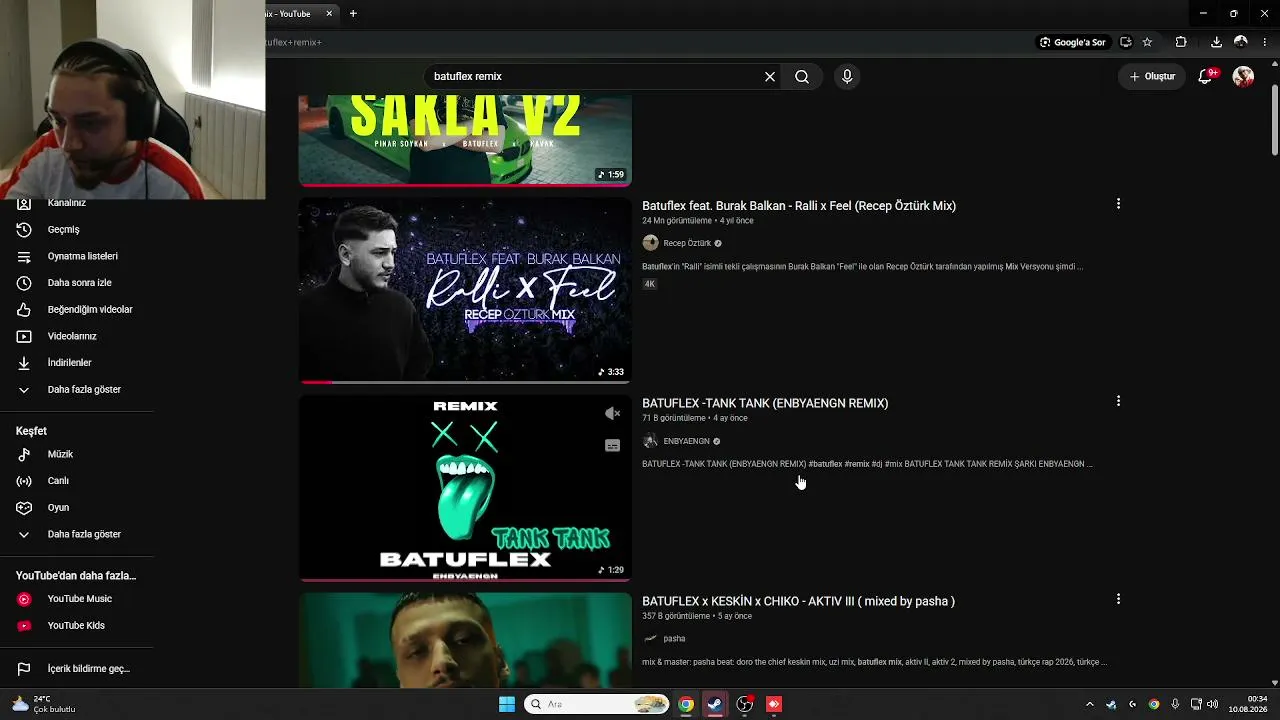
Task: Open YouTube Kids link
Action: tap(77, 625)
